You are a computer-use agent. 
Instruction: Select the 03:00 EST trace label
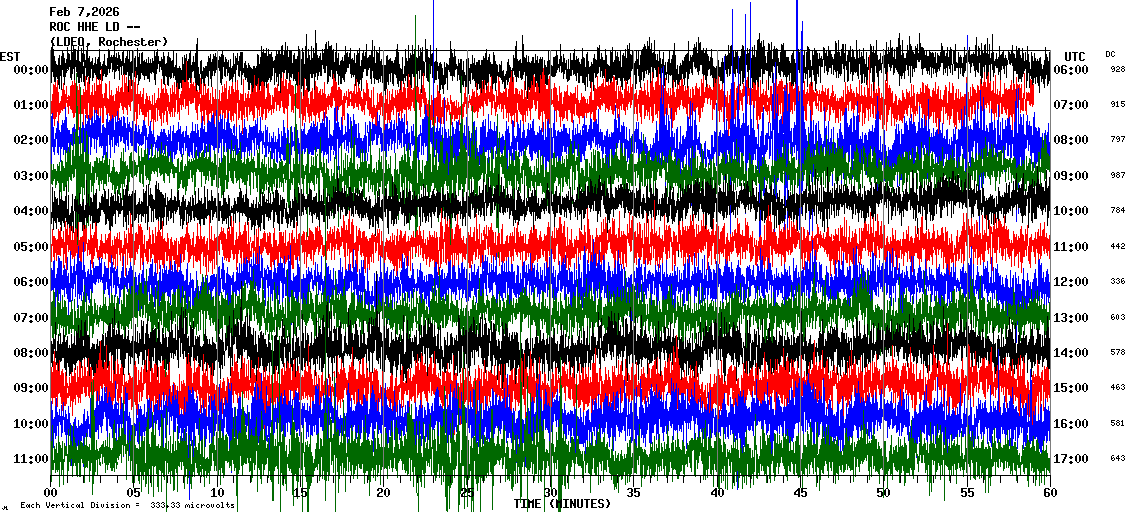(x=31, y=176)
